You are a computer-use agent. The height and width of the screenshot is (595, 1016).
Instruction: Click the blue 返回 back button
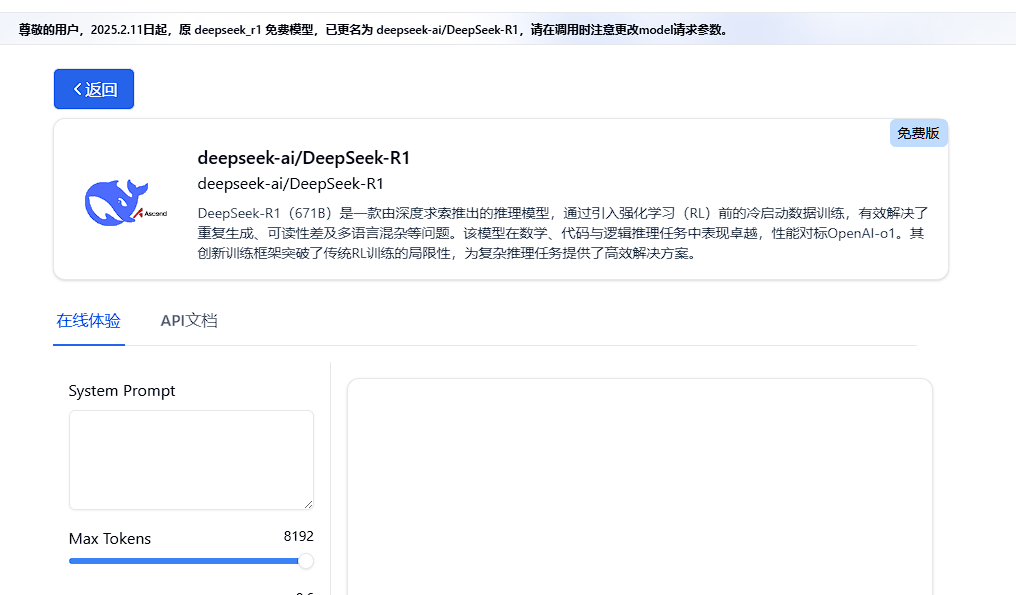tap(94, 89)
